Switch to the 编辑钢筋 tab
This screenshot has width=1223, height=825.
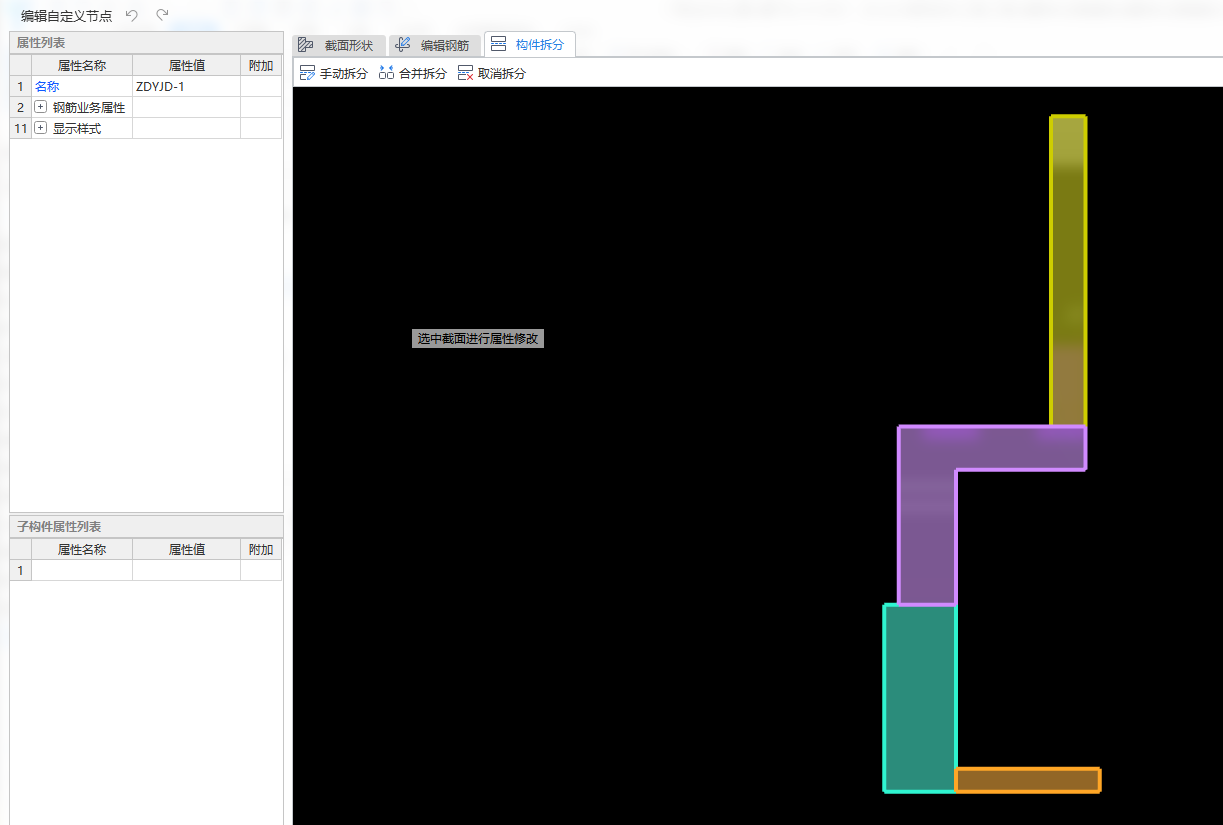[434, 45]
